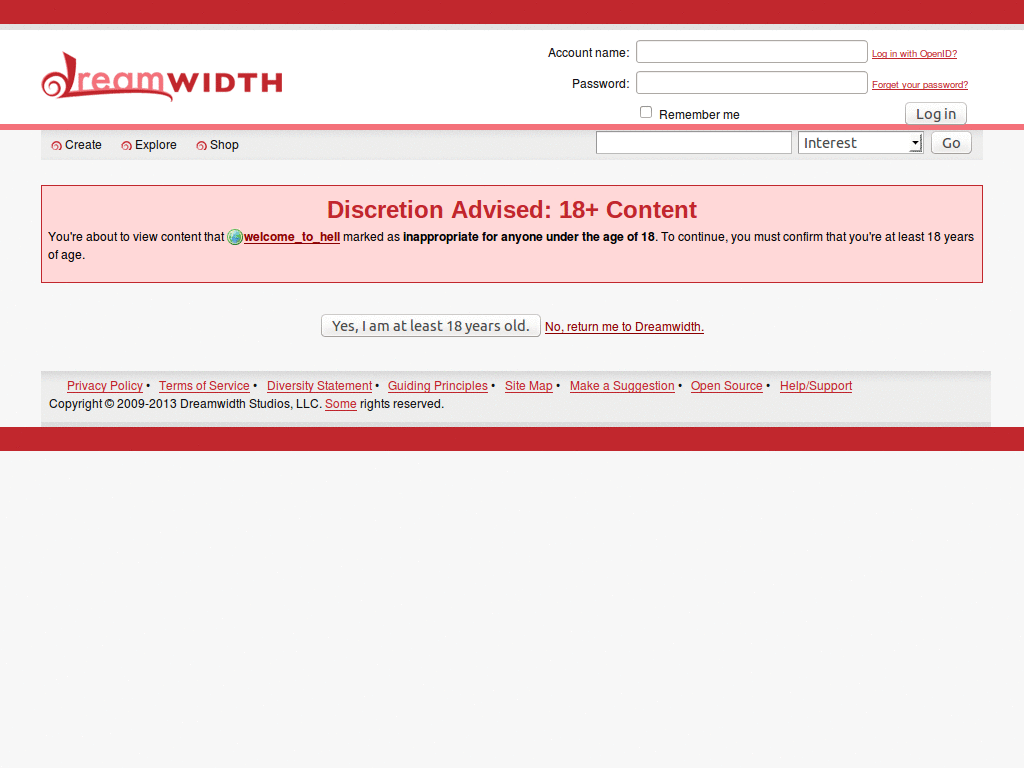Focus the site search text box
The height and width of the screenshot is (768, 1024).
694,143
